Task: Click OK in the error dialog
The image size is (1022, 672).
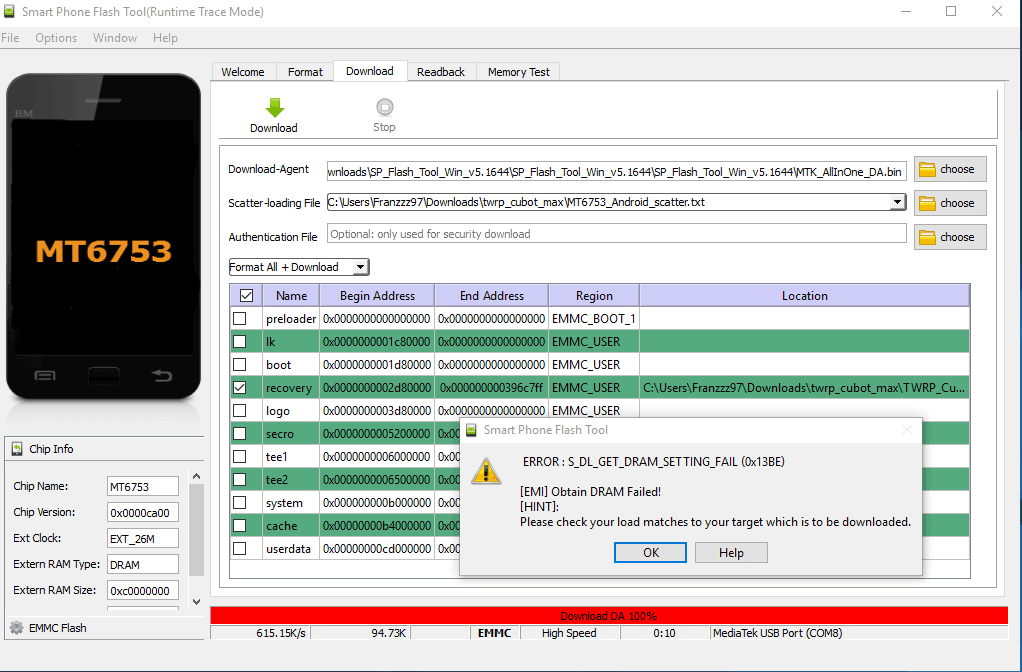Action: tap(650, 553)
